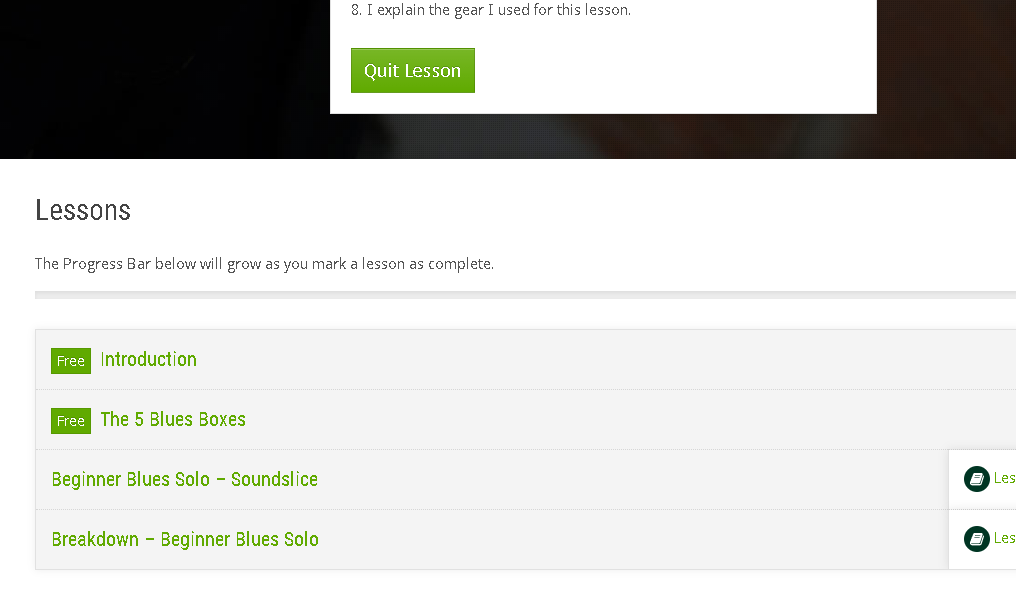
Task: Click step 8 gear explanation text
Action: click(x=491, y=10)
